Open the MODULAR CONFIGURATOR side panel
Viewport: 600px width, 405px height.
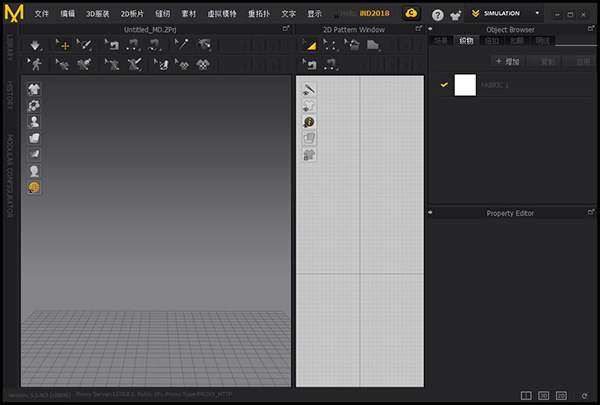coord(10,176)
